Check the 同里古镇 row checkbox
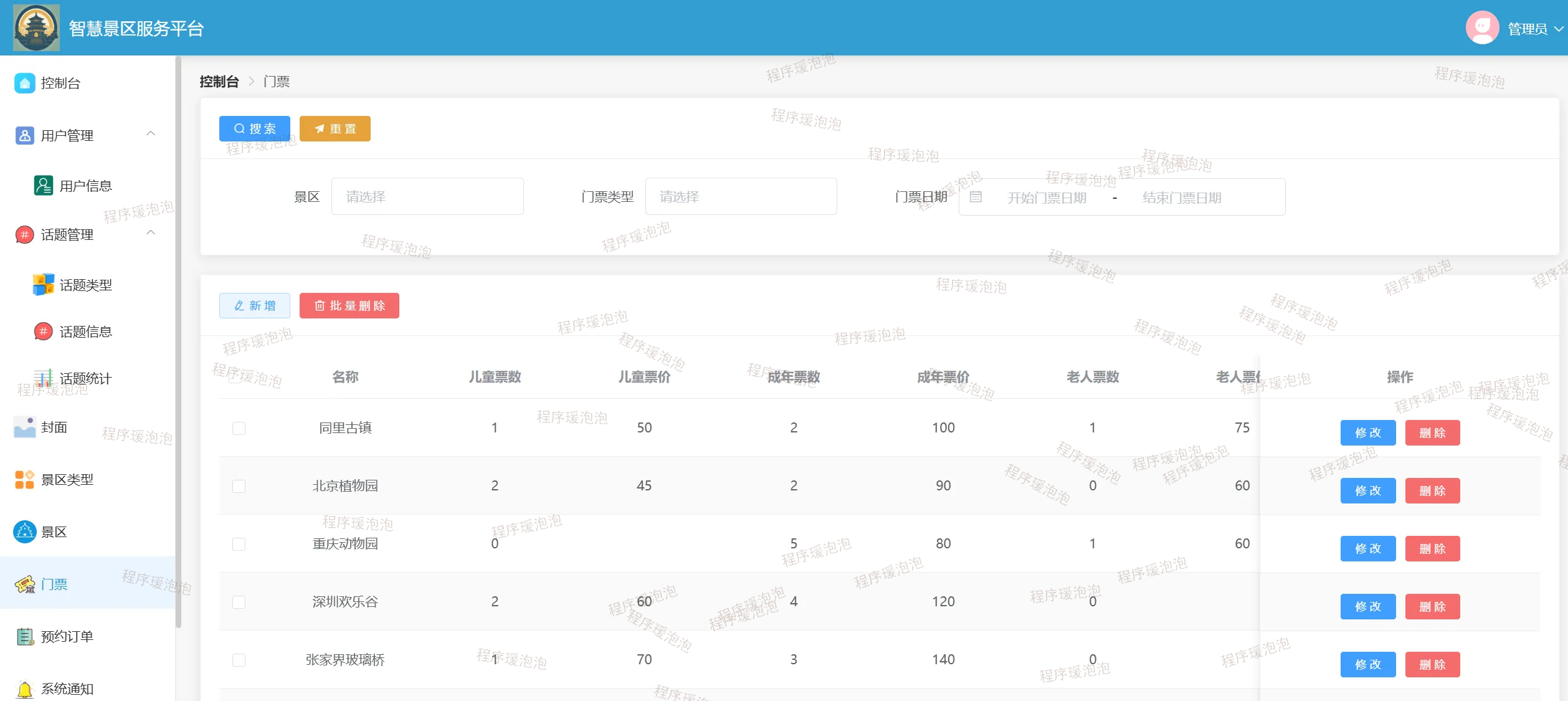Viewport: 1568px width, 701px height. 239,428
